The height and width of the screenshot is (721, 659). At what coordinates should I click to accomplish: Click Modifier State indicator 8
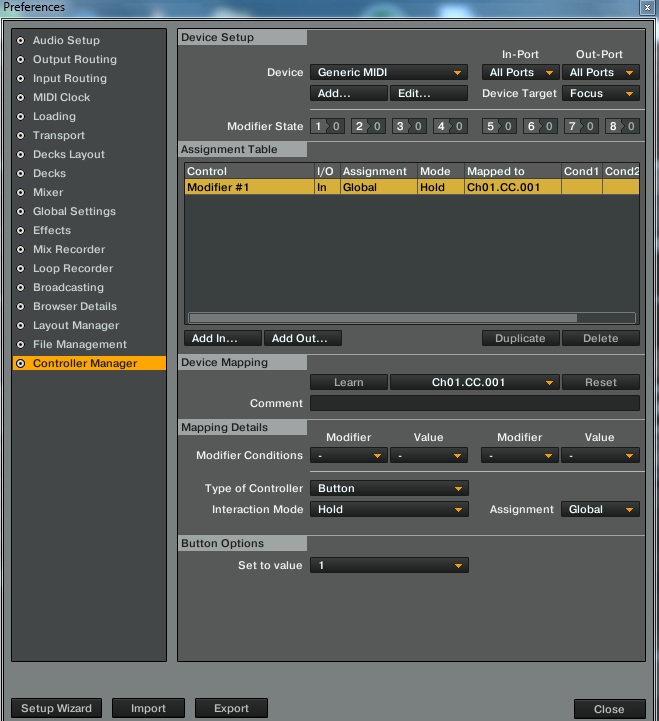622,126
